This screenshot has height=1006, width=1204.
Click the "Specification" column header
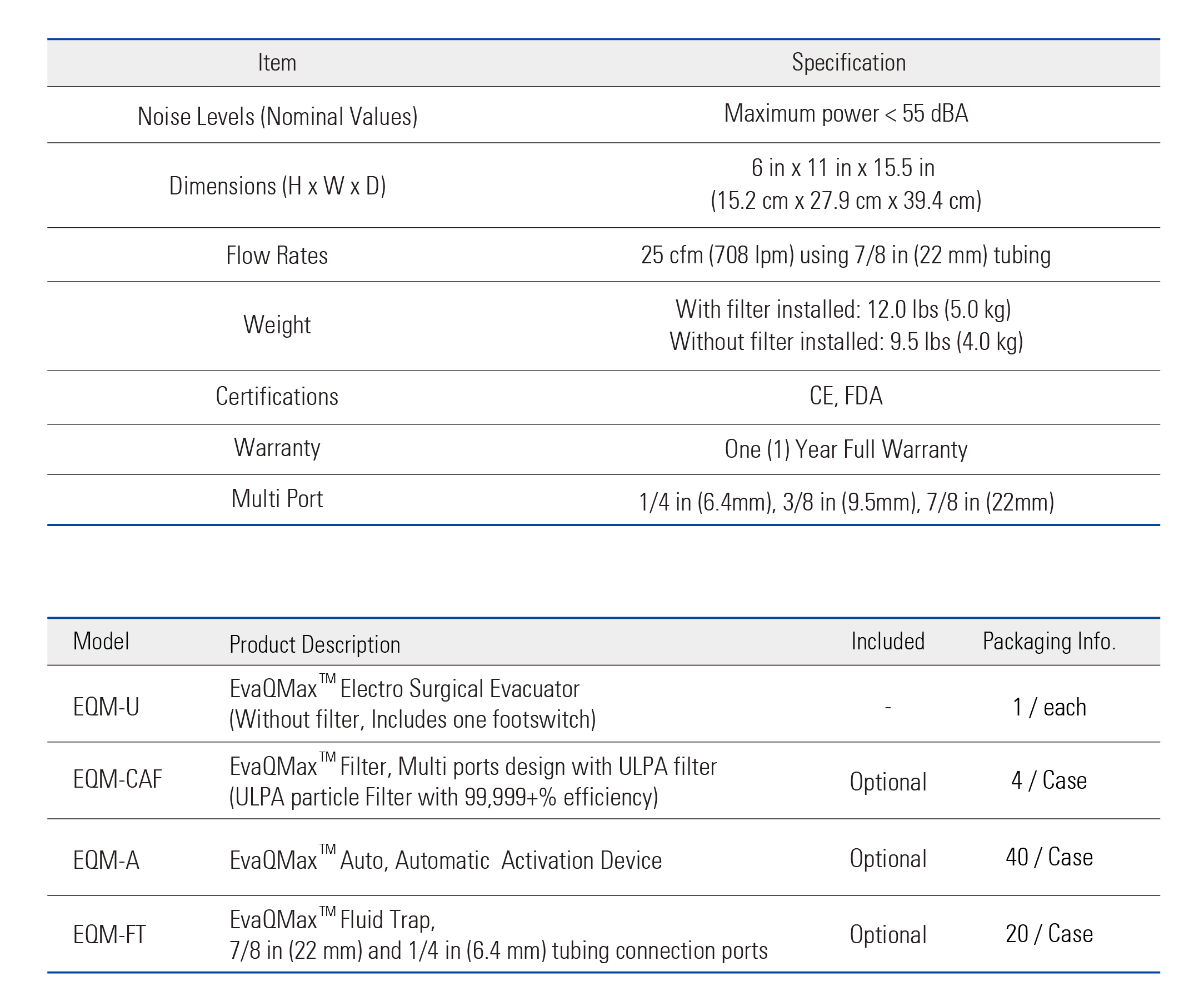(x=848, y=62)
